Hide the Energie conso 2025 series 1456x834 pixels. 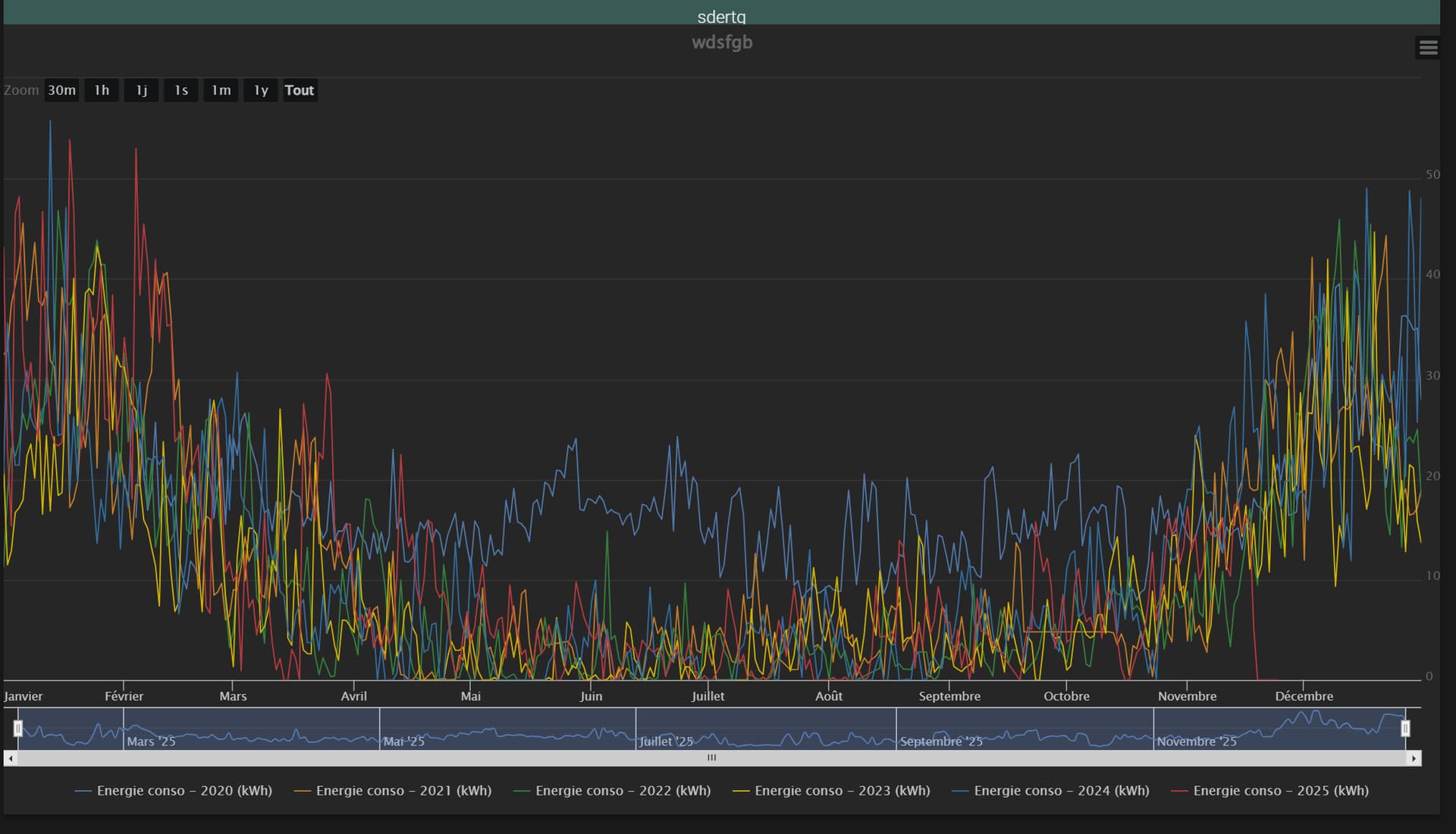click(x=1280, y=791)
